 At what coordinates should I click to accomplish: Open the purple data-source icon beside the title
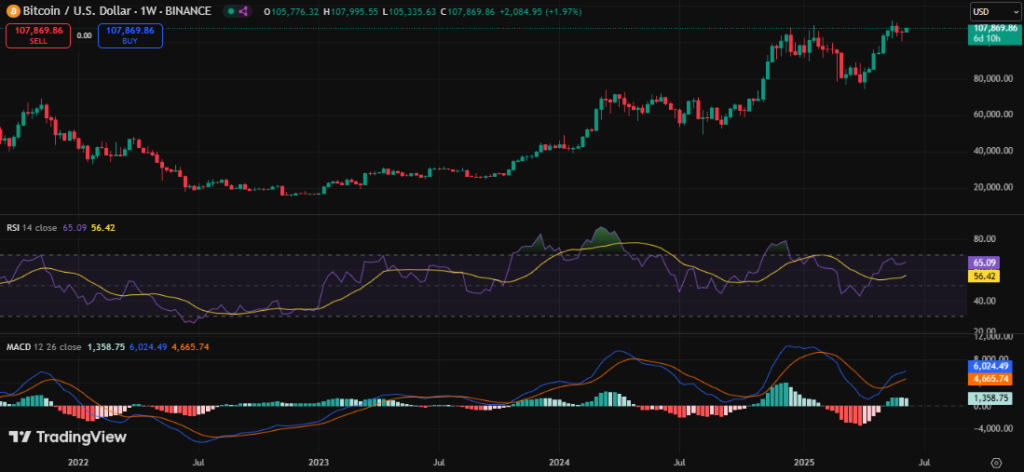[243, 11]
